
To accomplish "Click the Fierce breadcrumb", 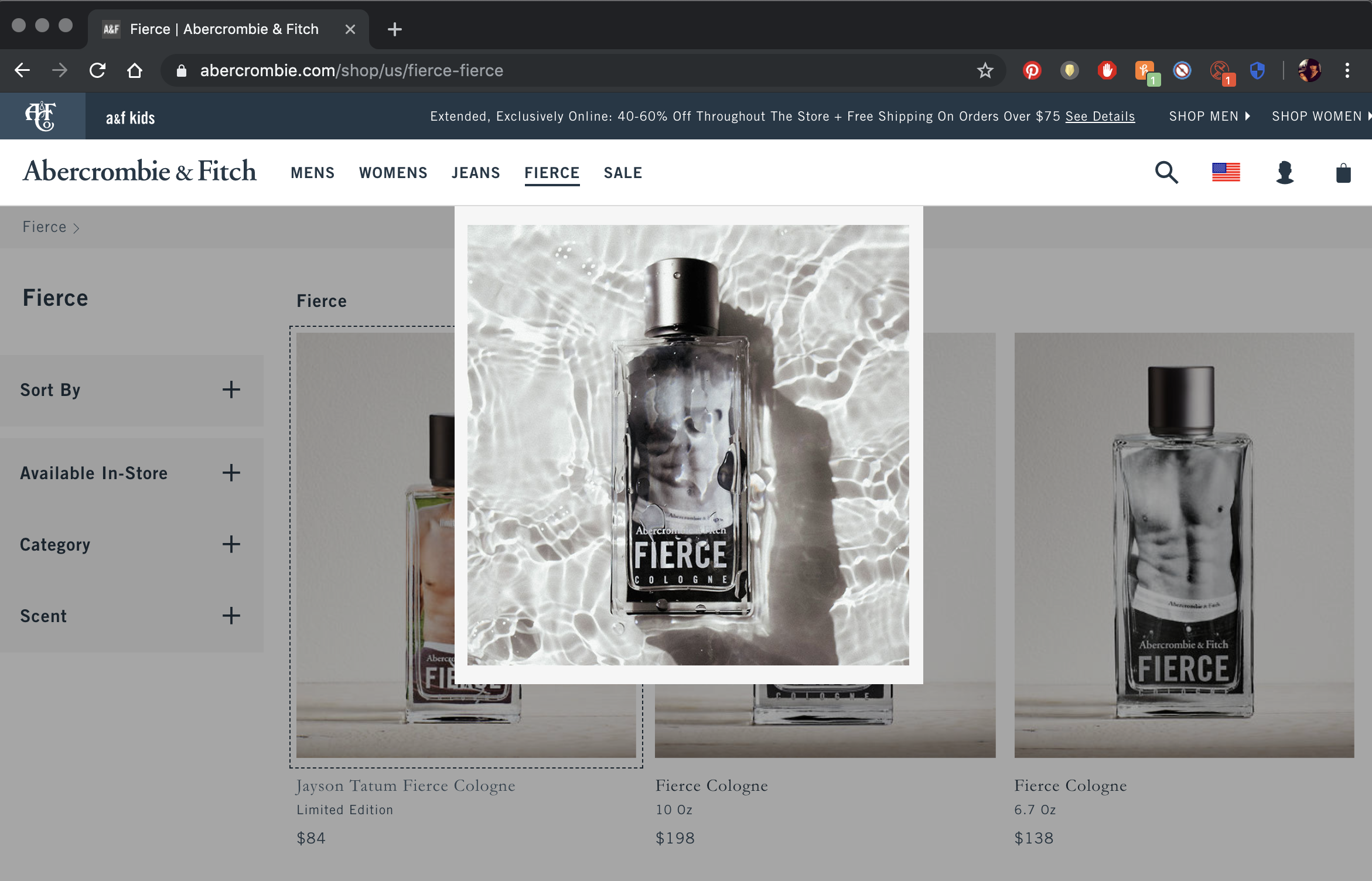I will click(45, 227).
